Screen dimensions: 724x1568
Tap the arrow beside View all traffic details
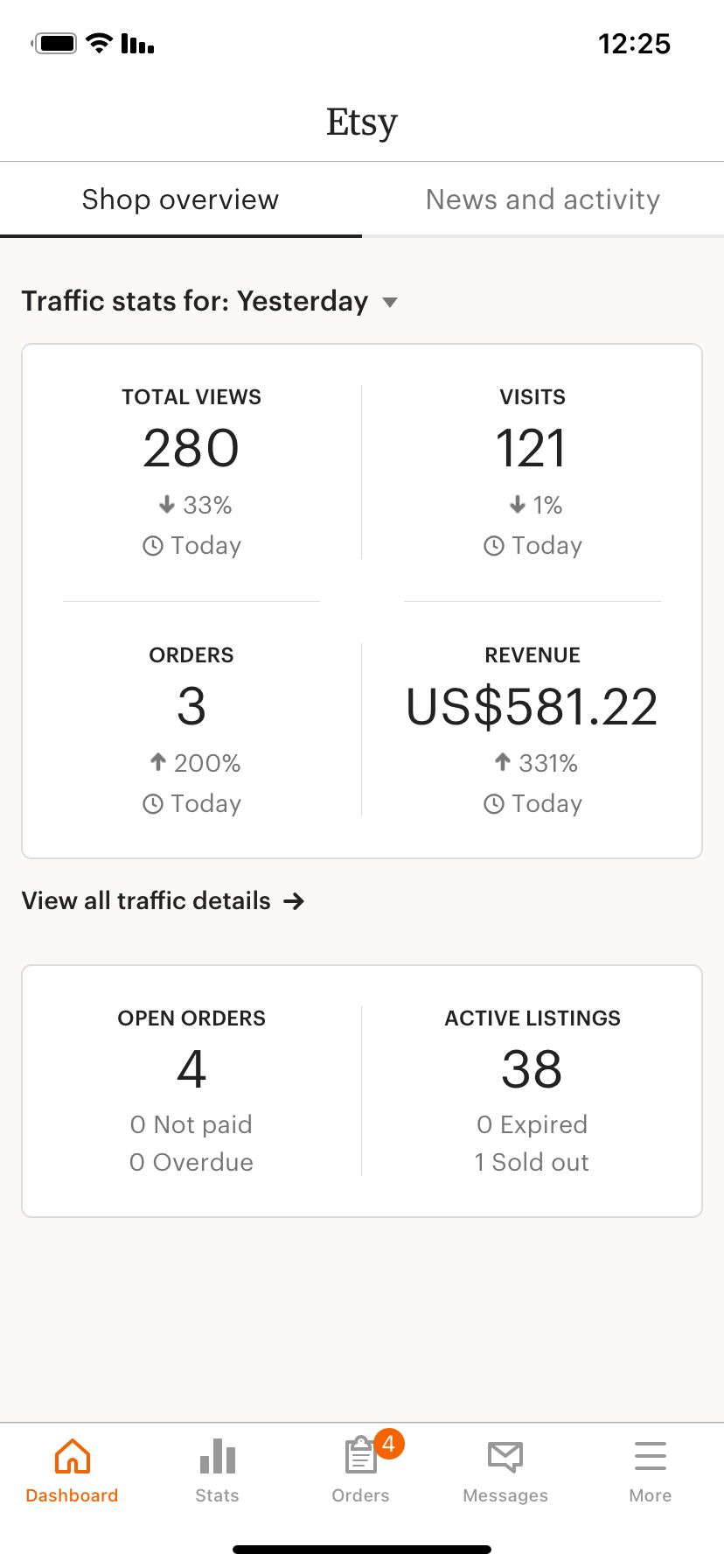tap(294, 901)
